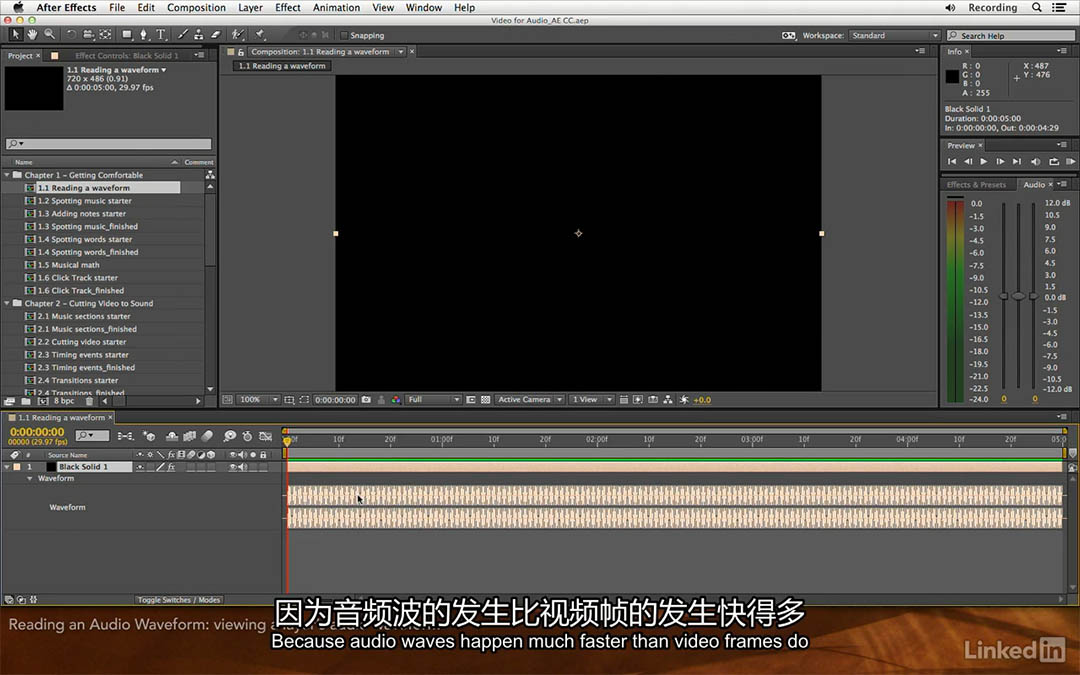This screenshot has height=675, width=1080.
Task: Click Black Solid 1 layer color label
Action: click(17, 467)
